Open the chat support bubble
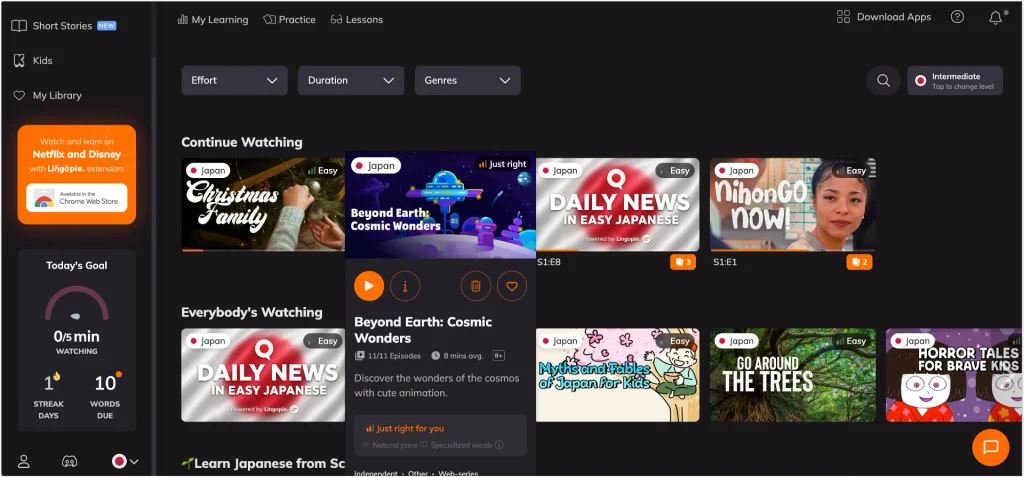 (x=991, y=447)
